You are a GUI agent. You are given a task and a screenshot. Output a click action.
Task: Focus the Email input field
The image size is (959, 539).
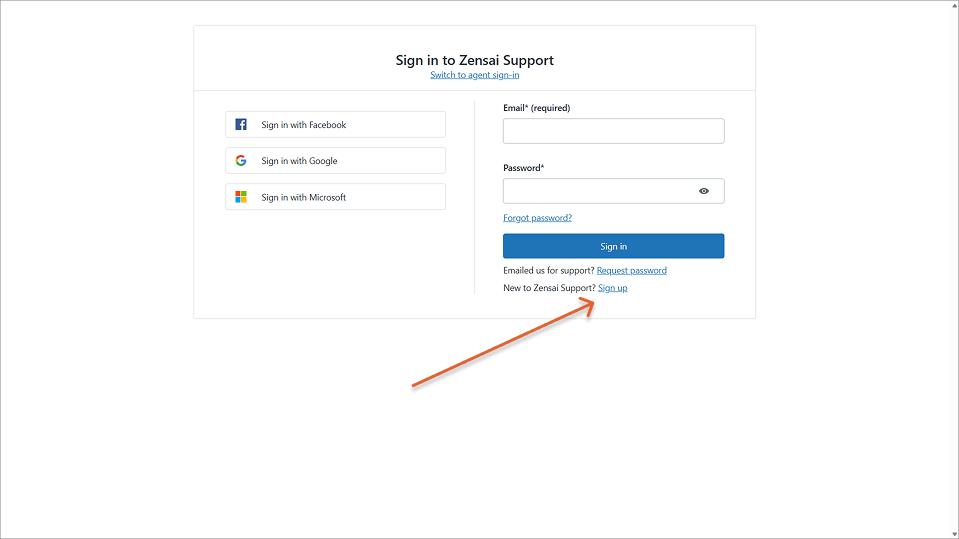(x=613, y=131)
